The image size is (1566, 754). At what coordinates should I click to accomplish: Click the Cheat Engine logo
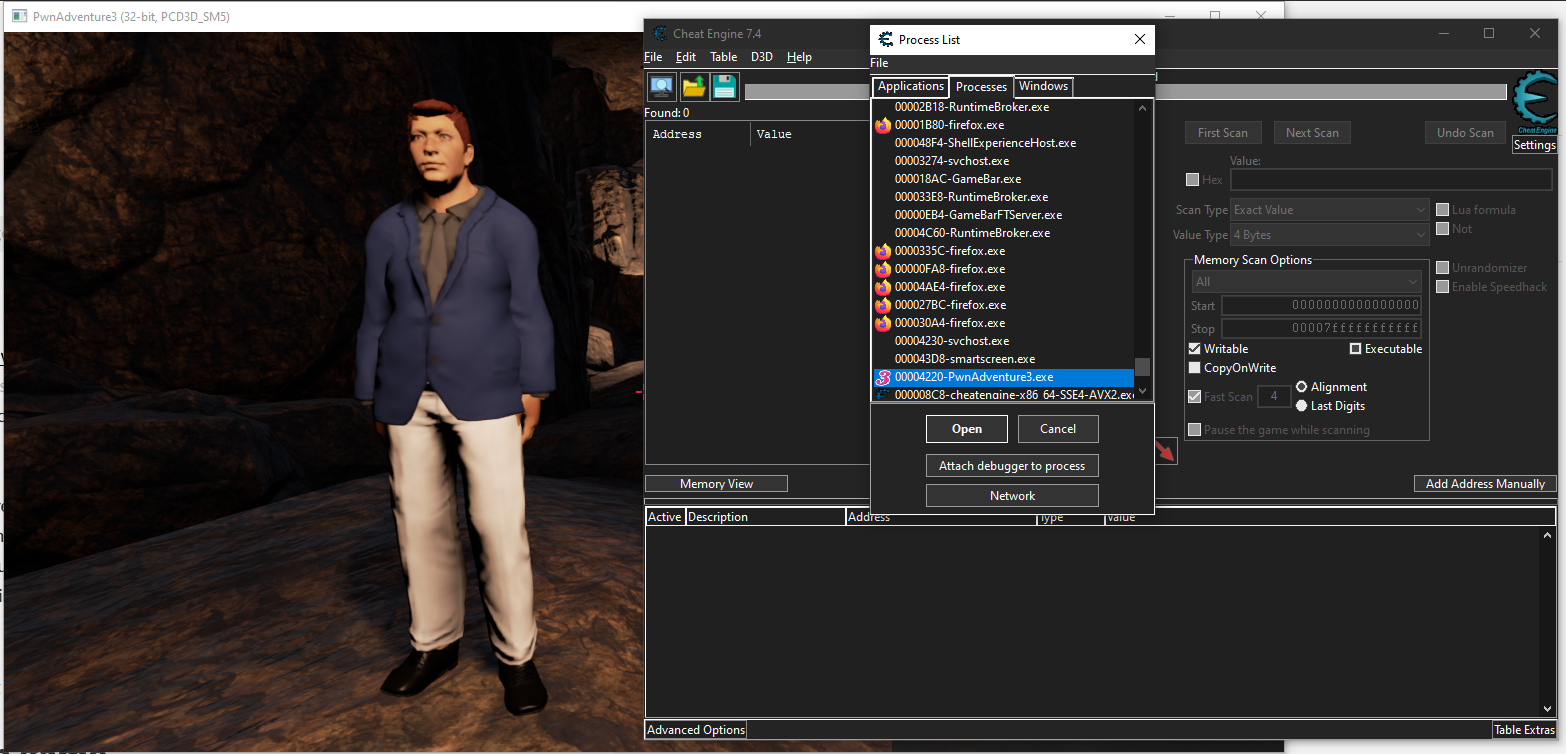click(x=1535, y=103)
